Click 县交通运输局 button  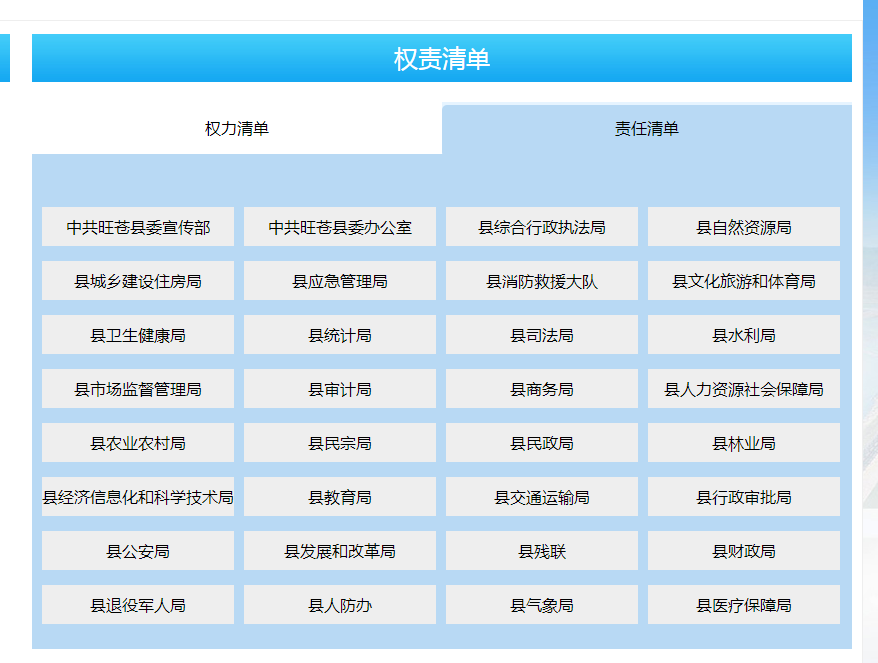(542, 497)
